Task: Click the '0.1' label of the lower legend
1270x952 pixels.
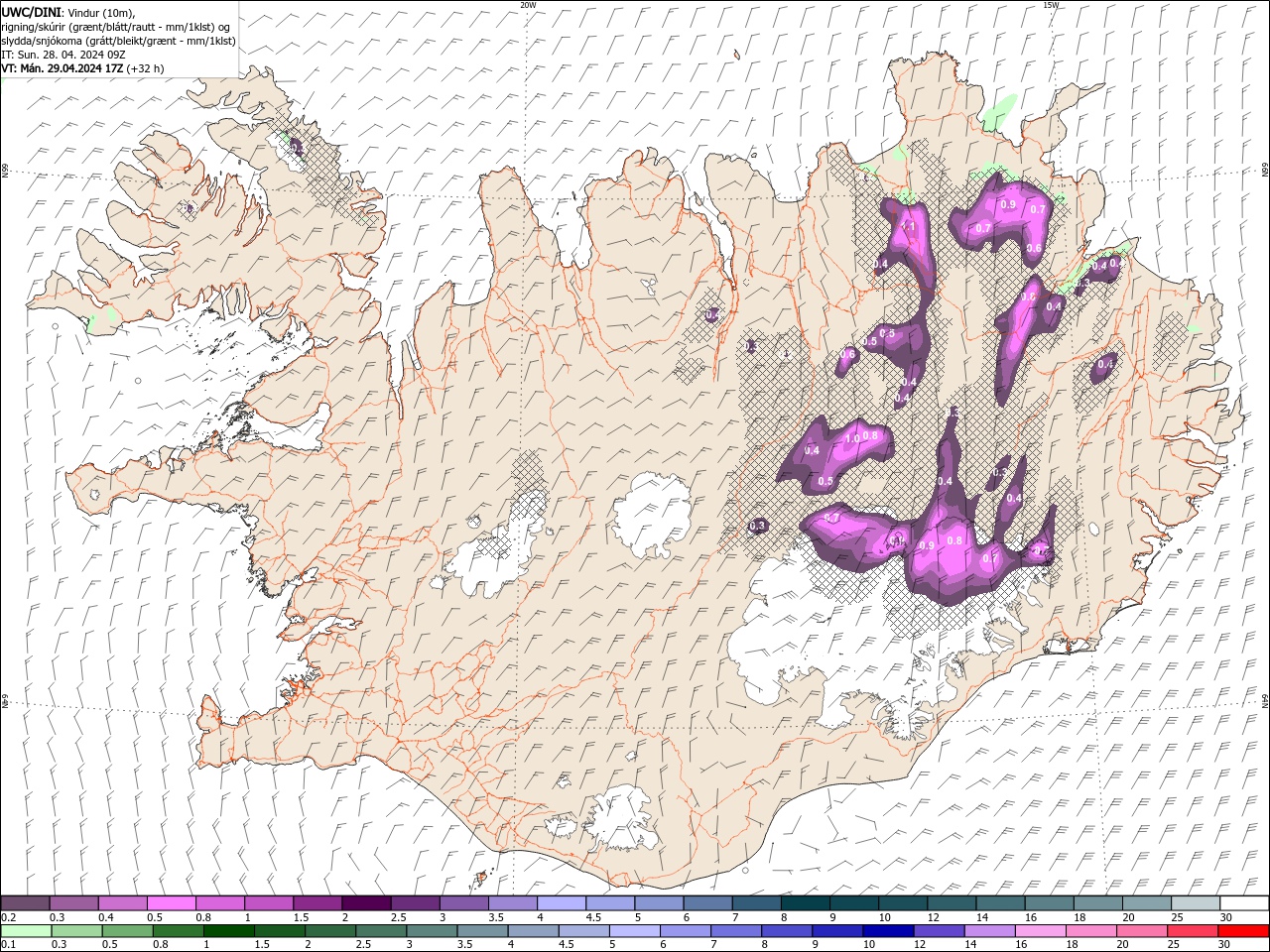Action: pyautogui.click(x=9, y=944)
